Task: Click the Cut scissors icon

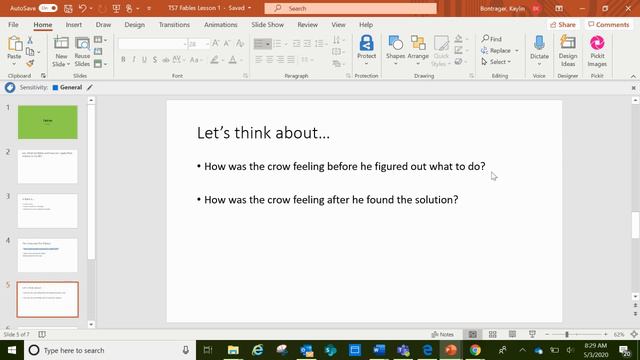Action: [30, 40]
